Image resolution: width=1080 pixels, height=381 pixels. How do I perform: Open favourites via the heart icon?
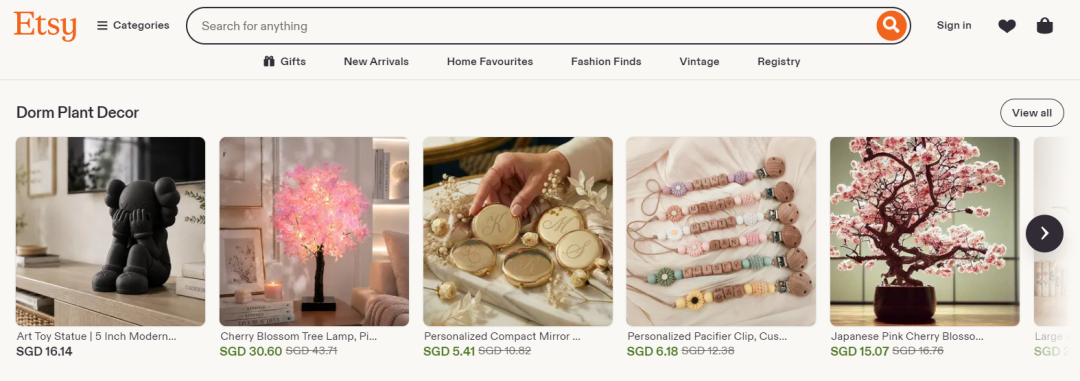tap(1007, 26)
